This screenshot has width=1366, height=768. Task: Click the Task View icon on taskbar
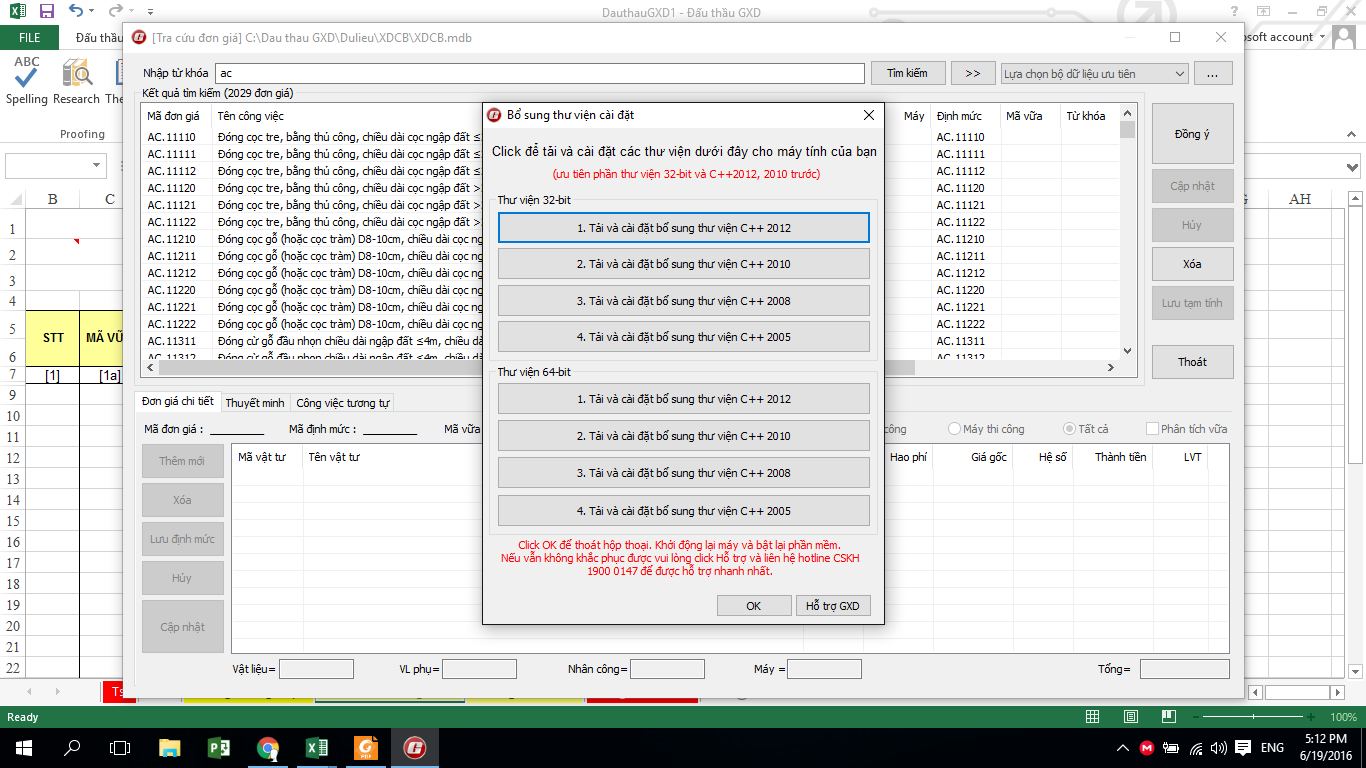(x=120, y=747)
